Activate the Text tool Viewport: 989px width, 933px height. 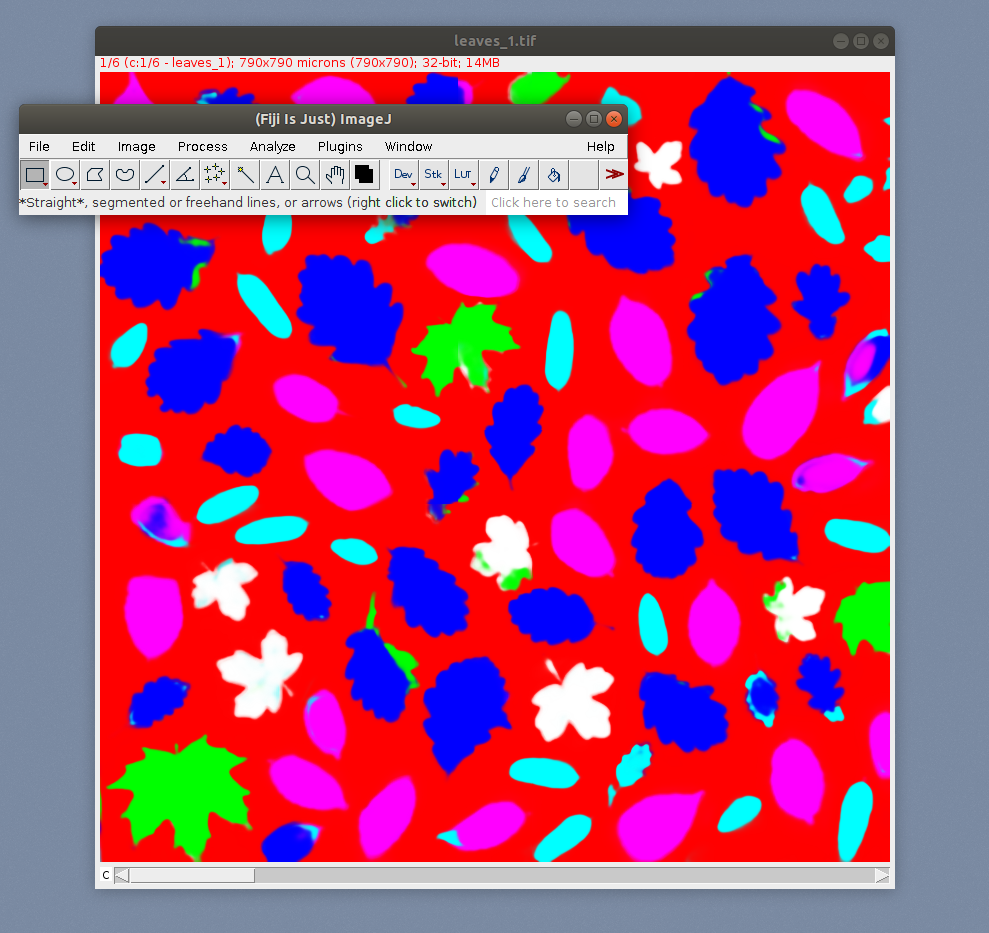pos(274,174)
